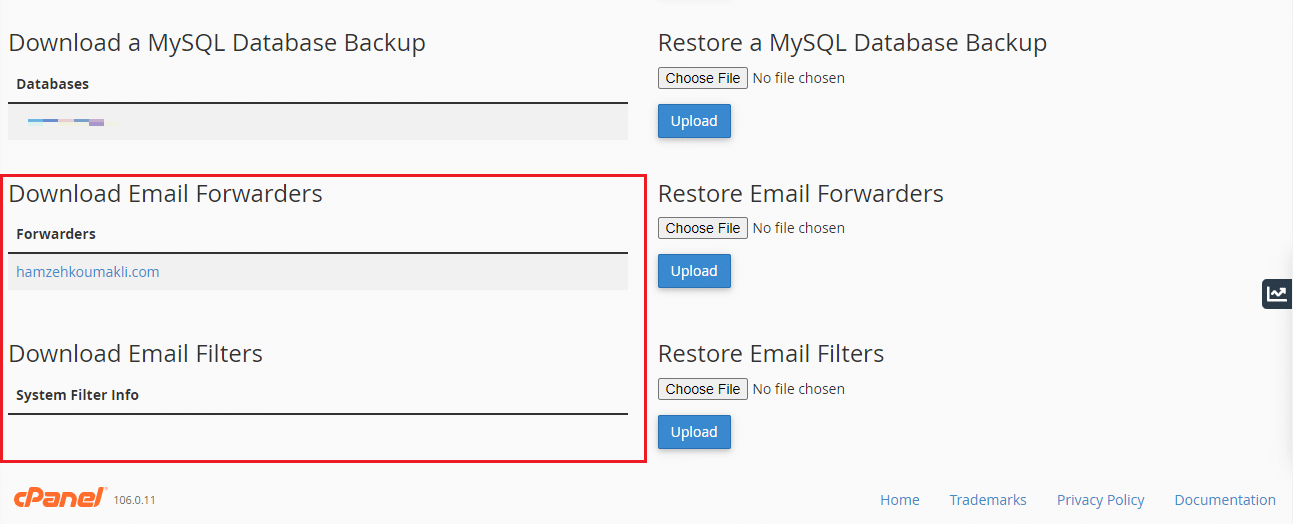Click the System Filter Info header
Screen dimensions: 1293x524
[x=77, y=395]
